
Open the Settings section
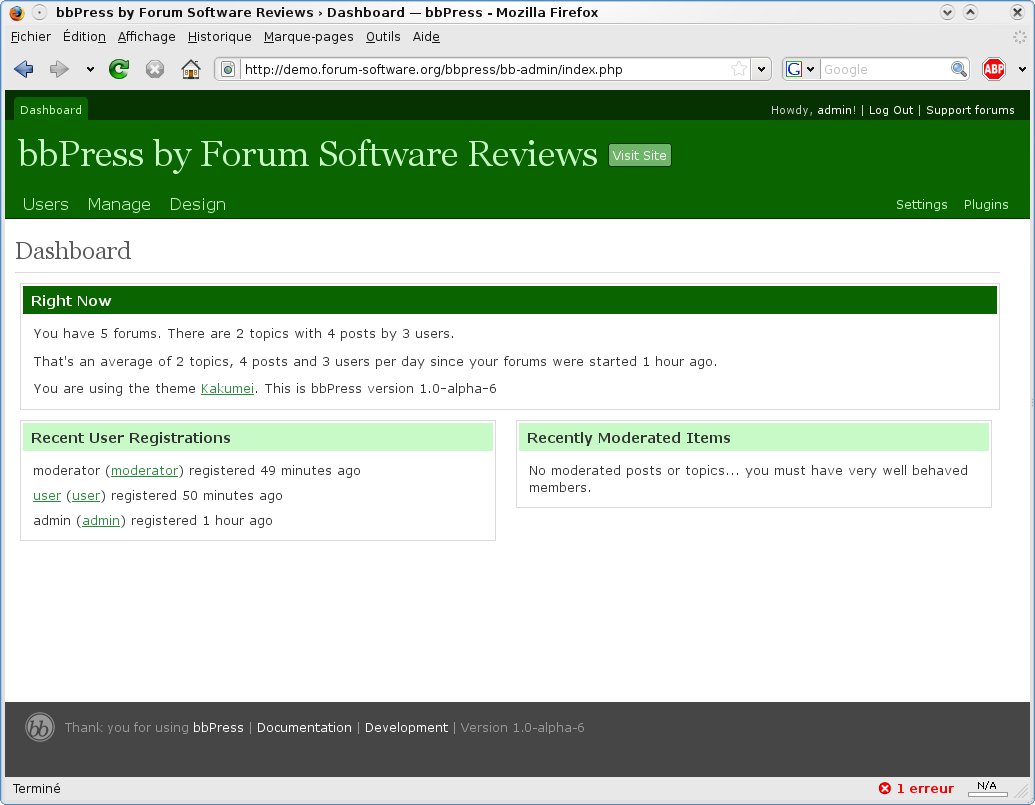click(921, 205)
